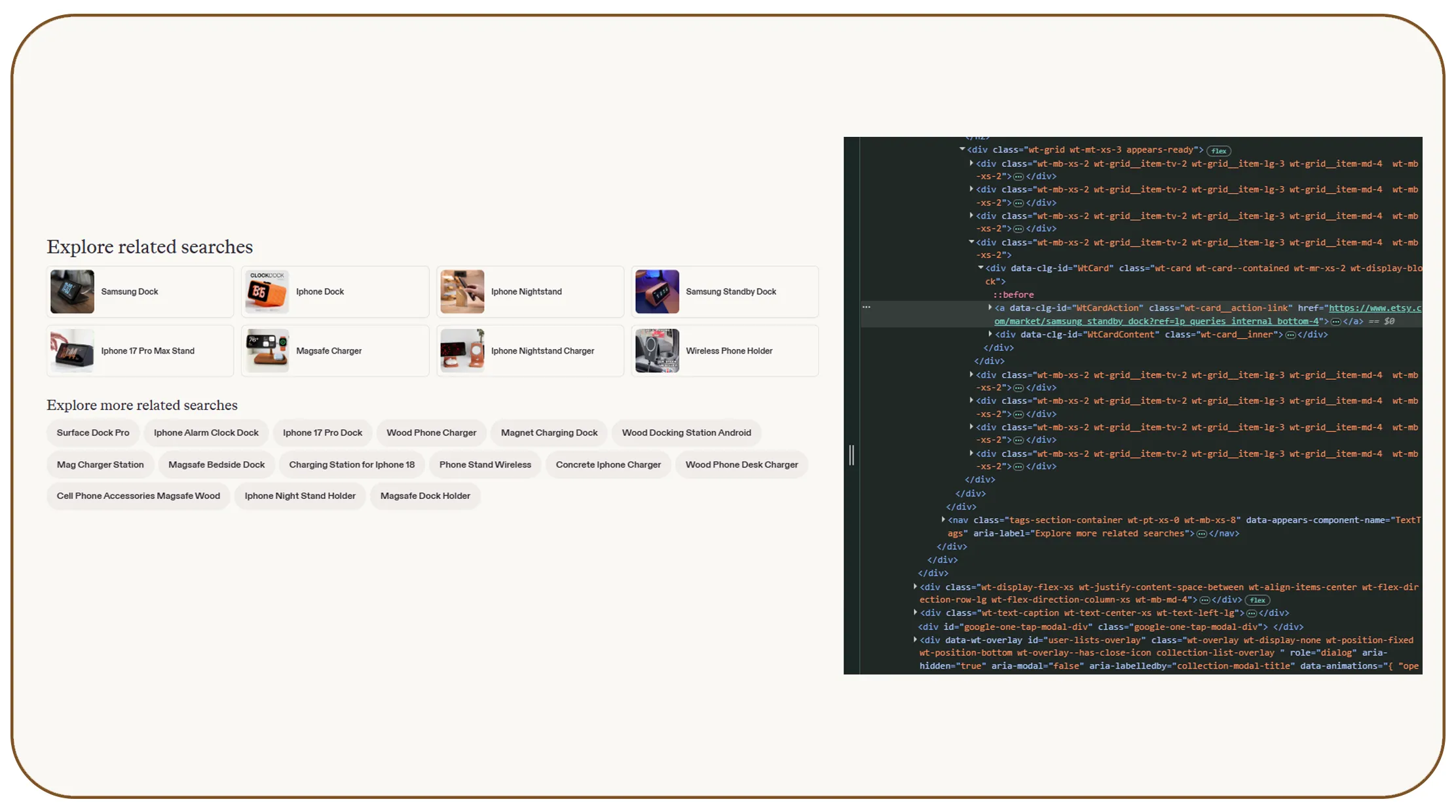Click ellipsis badge in WtCardContent div
Image resolution: width=1456 pixels, height=812 pixels.
tap(1290, 335)
